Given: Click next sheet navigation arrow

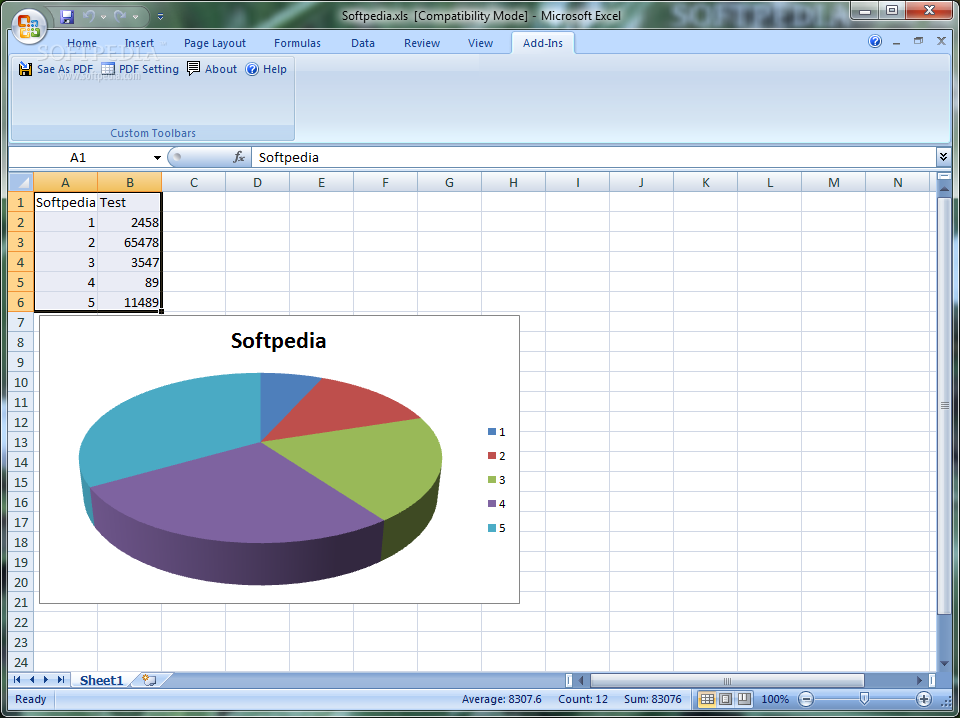Looking at the screenshot, I should point(46,680).
